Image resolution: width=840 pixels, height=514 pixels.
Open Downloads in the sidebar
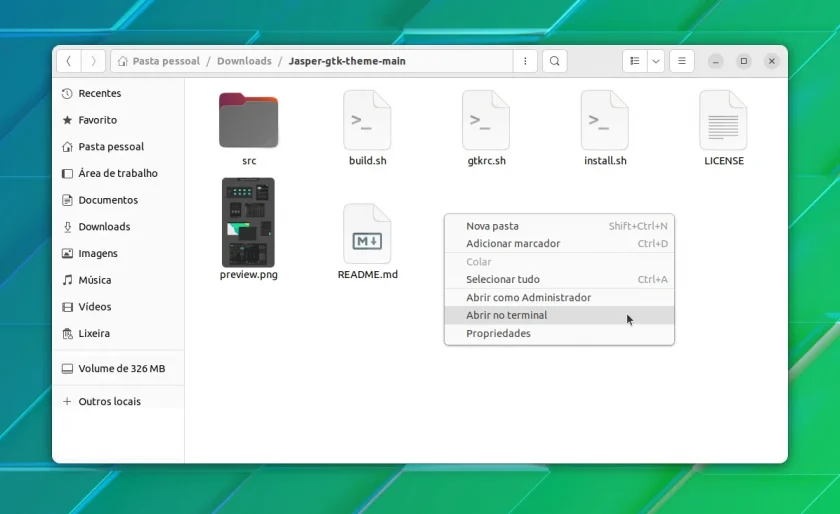pos(118,227)
